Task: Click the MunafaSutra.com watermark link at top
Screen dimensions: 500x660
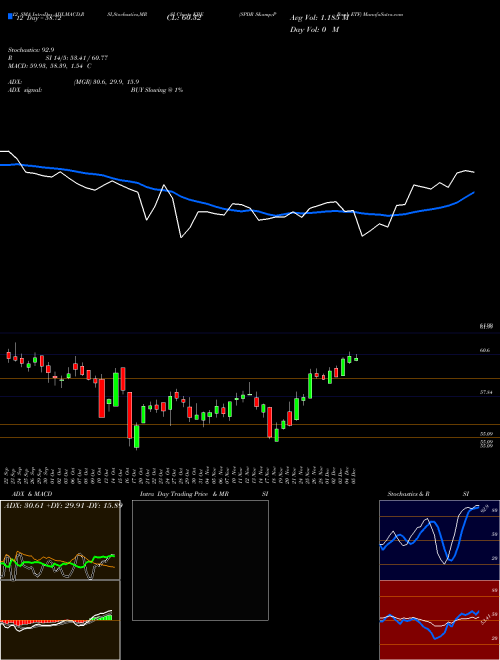Action: coord(383,14)
